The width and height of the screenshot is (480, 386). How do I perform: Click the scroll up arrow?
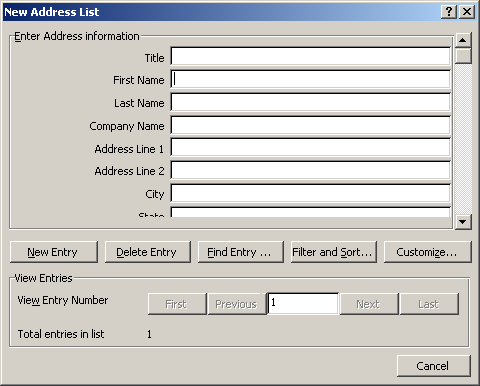(x=463, y=40)
